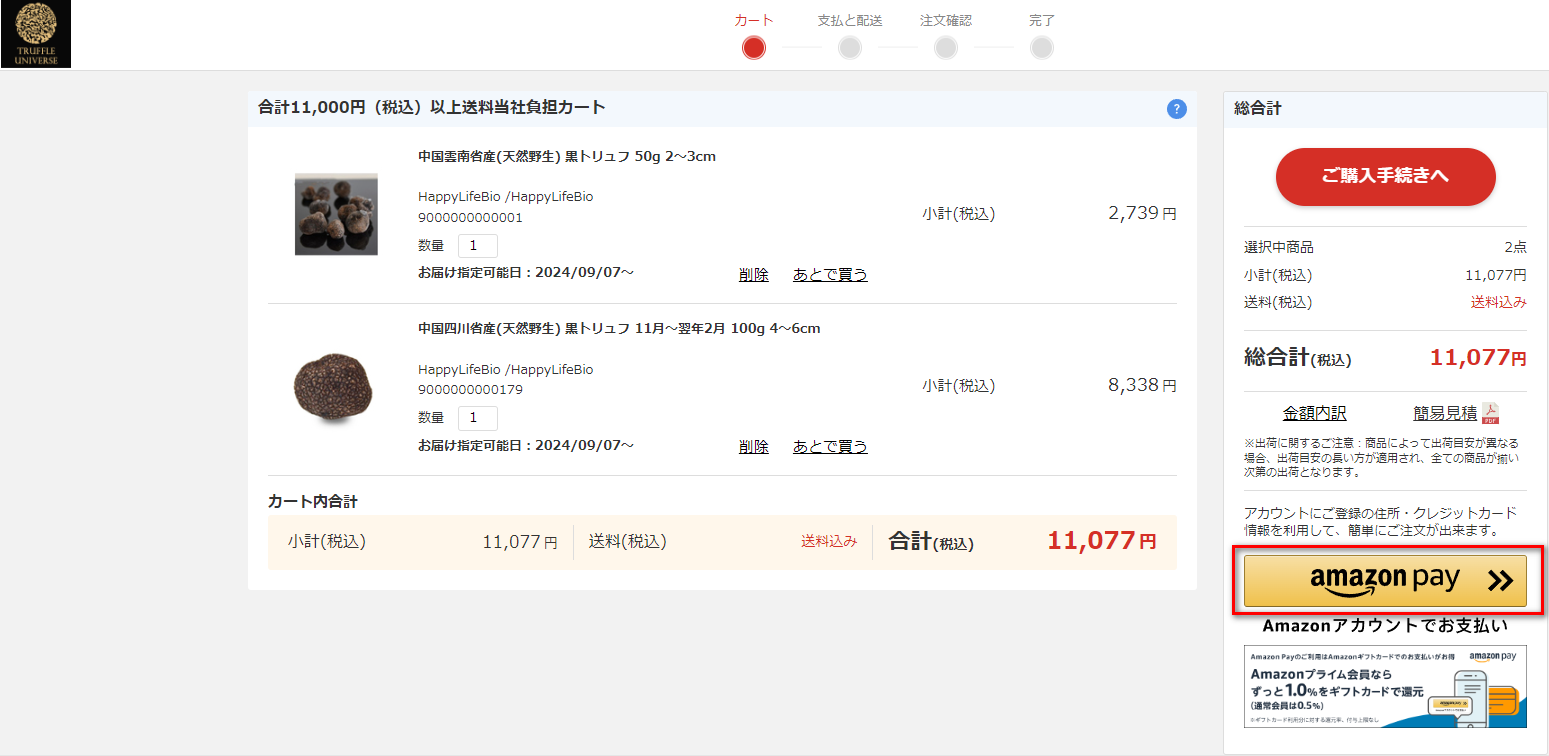
Task: Open the 金額内訳 link
Action: tap(1314, 413)
